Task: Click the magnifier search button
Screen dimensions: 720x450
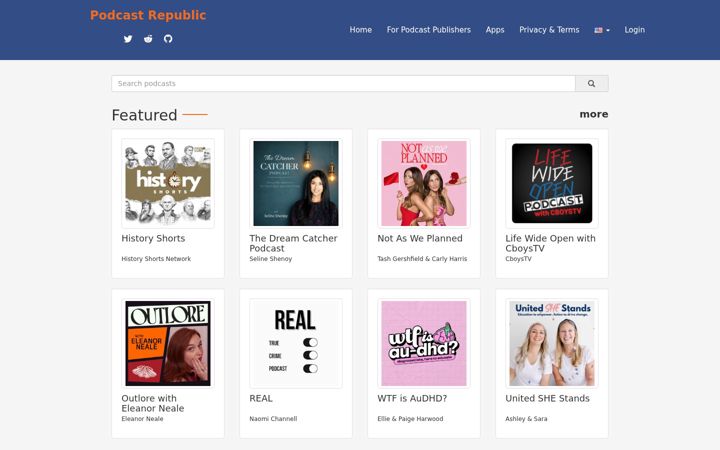Action: coord(591,84)
